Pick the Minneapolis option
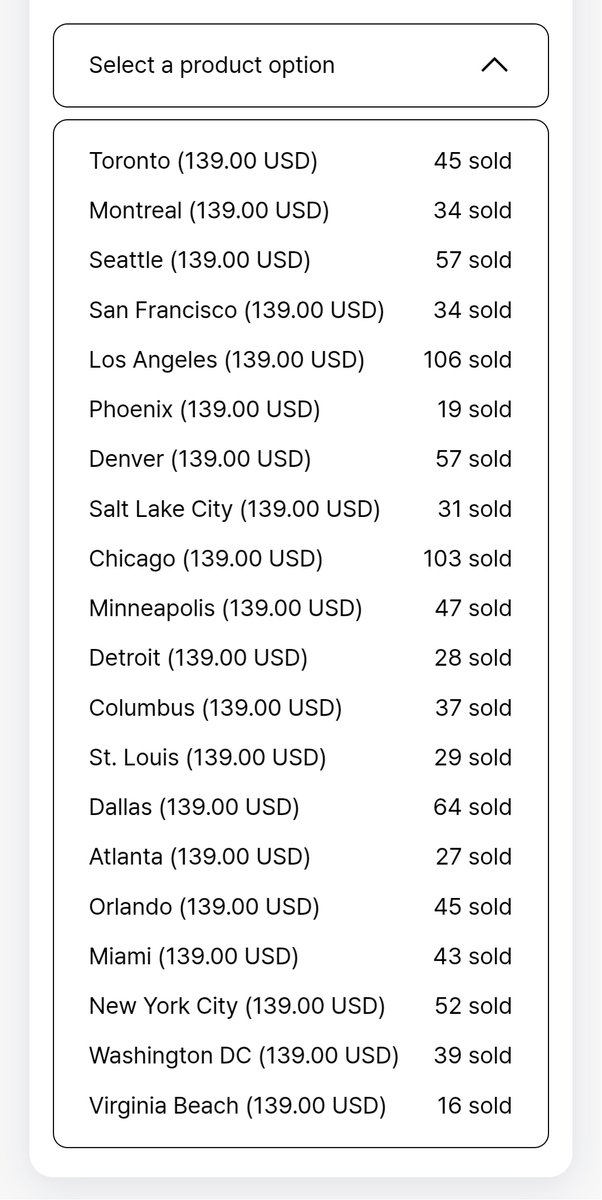Image resolution: width=602 pixels, height=1200 pixels. [300, 608]
